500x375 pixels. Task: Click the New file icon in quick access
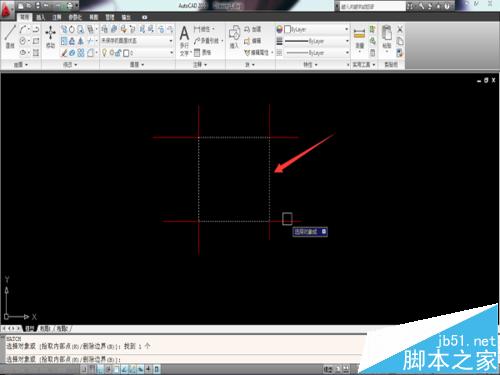pyautogui.click(x=22, y=6)
